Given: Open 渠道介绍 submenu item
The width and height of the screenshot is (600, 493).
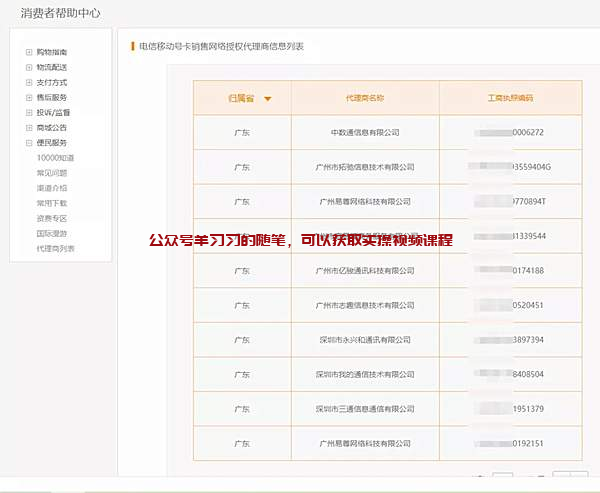Looking at the screenshot, I should [x=52, y=188].
